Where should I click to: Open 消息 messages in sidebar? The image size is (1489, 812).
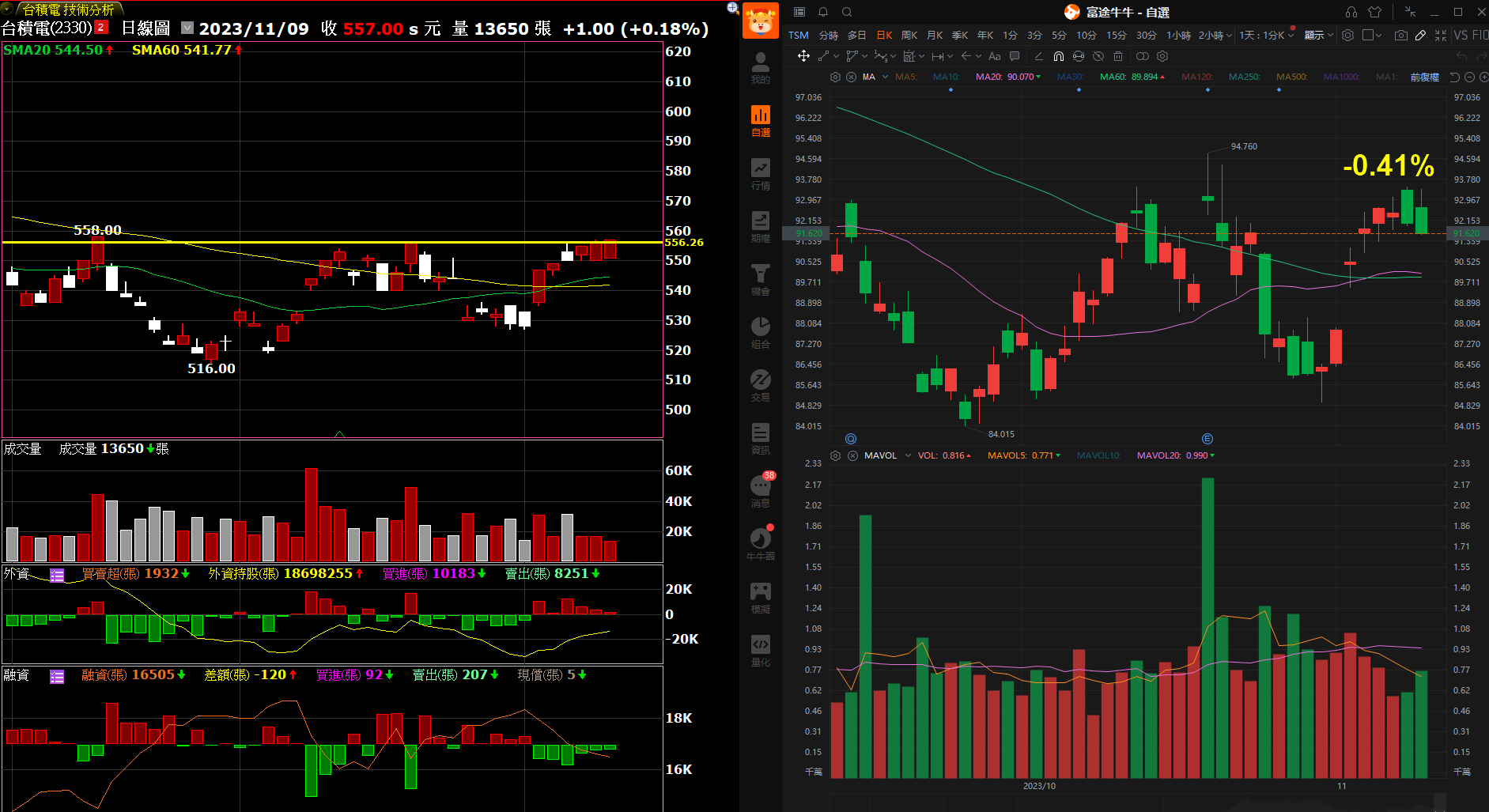760,492
